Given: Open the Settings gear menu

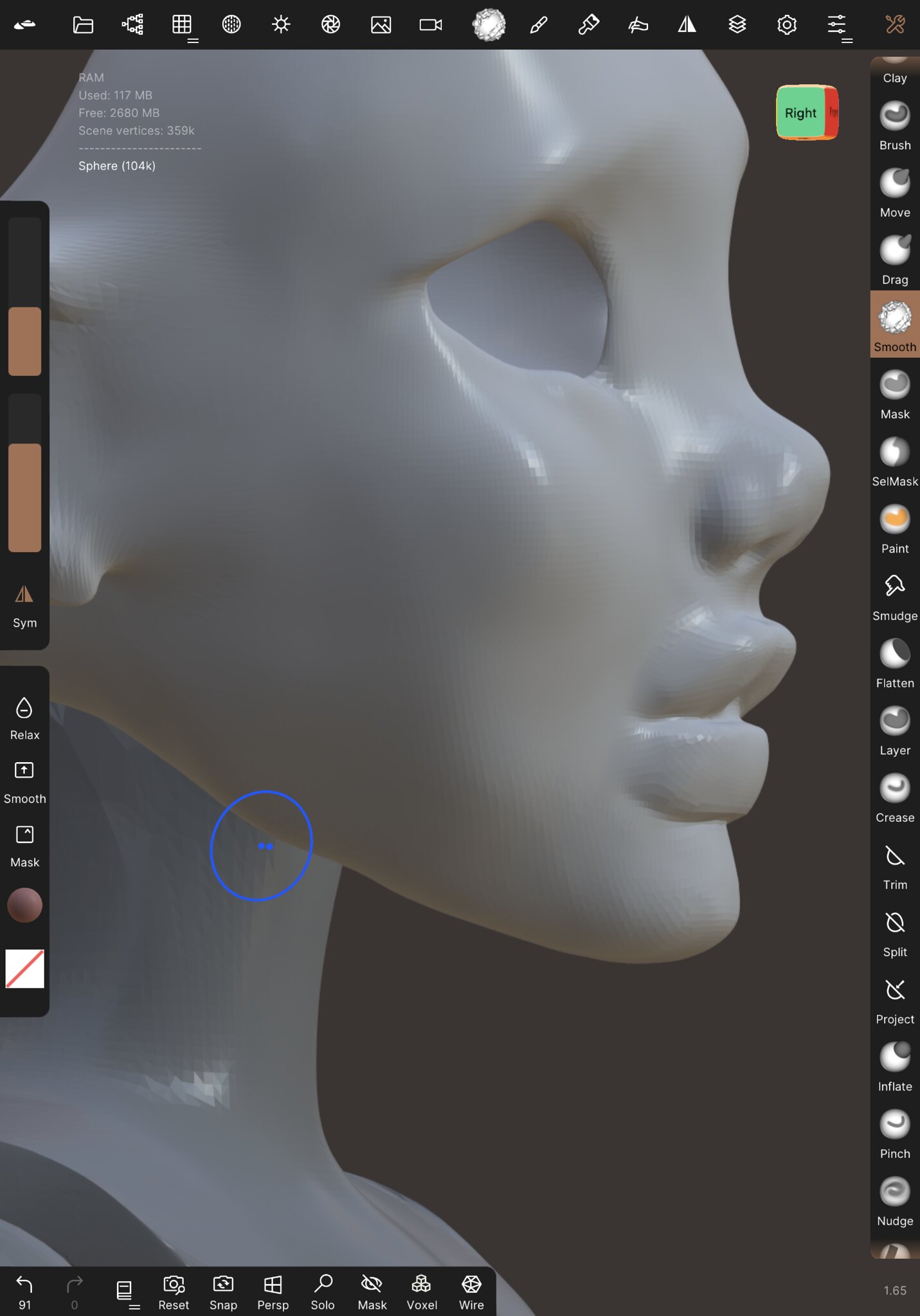Looking at the screenshot, I should 787,24.
